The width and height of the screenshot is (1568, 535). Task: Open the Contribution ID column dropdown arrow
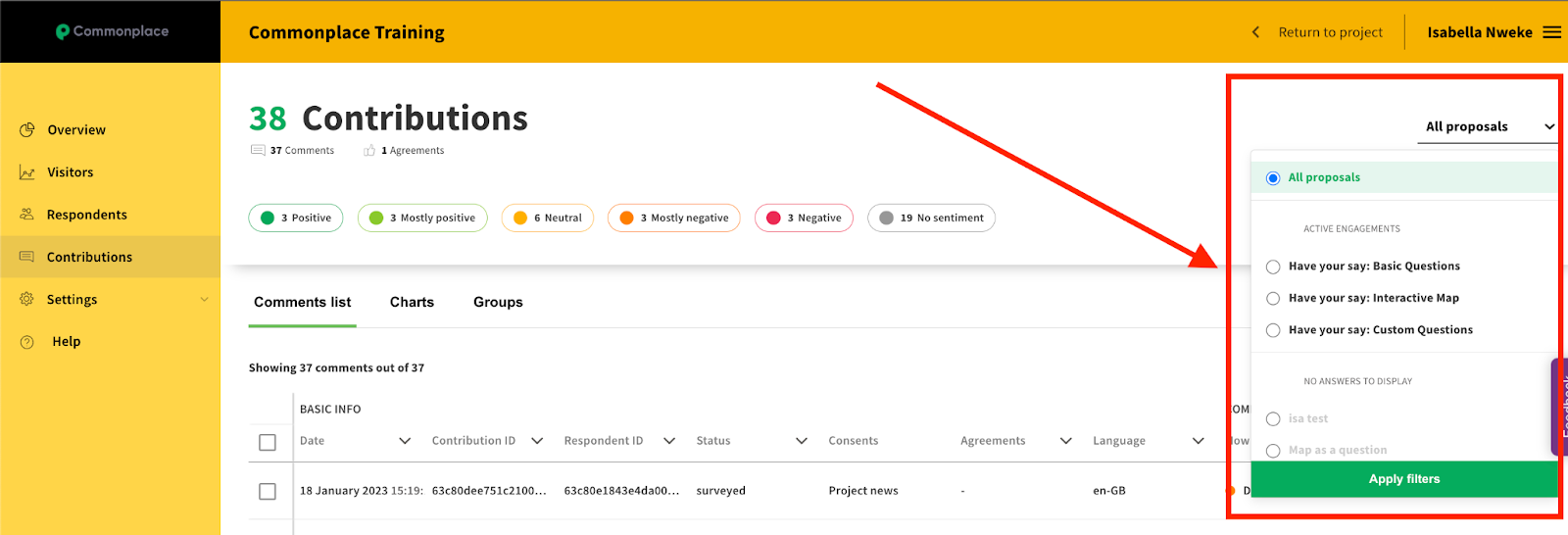point(537,441)
